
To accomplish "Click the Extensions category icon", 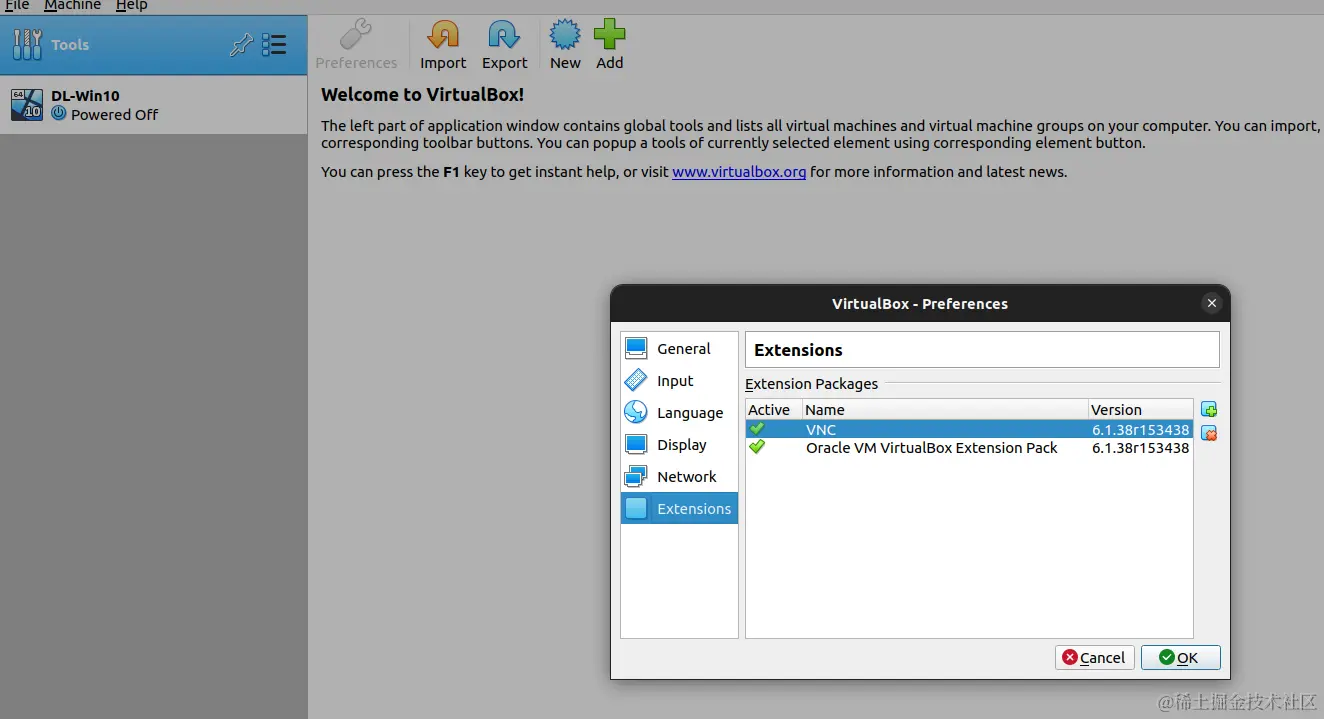I will (636, 508).
